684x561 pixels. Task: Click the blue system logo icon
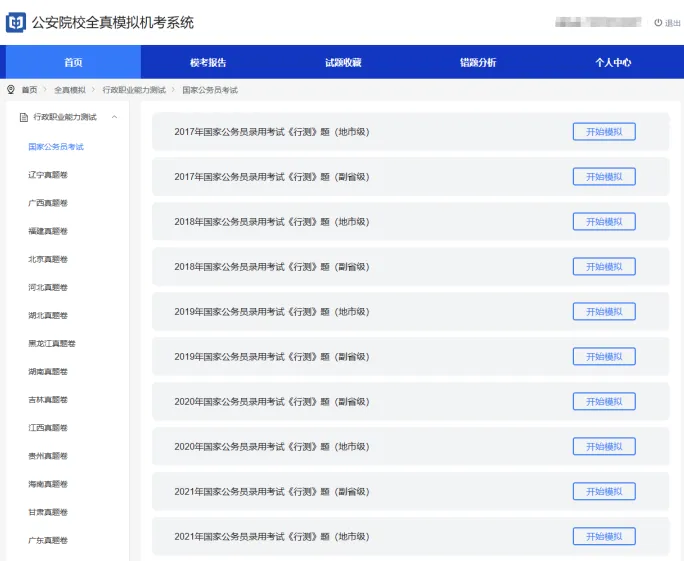(x=16, y=22)
